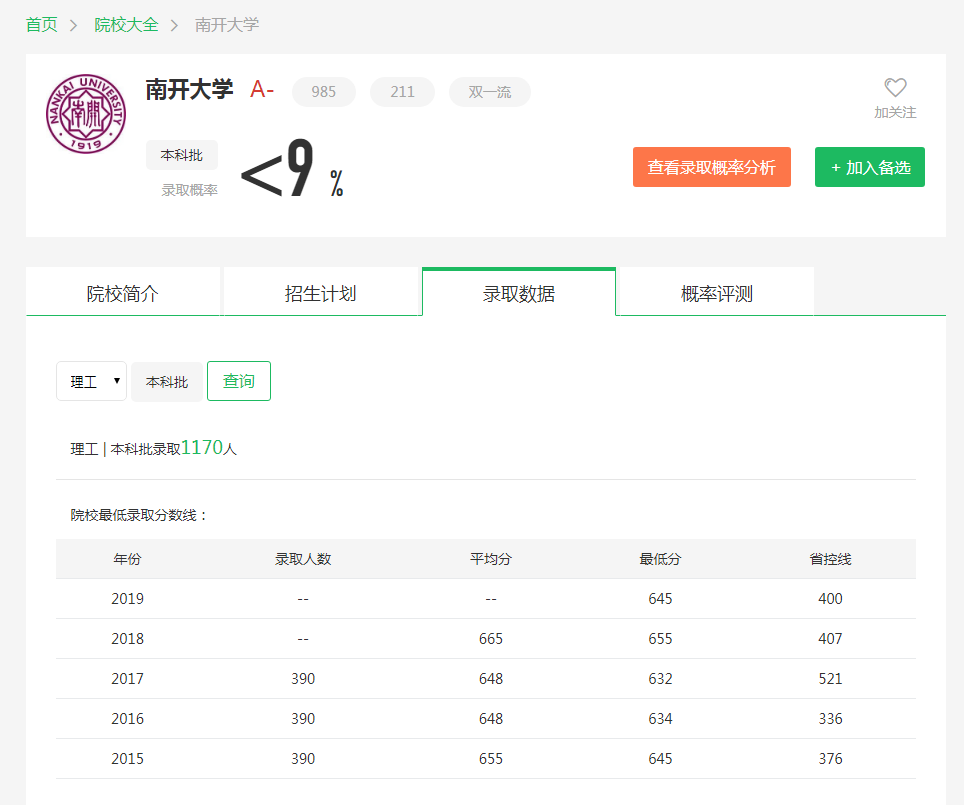Image resolution: width=964 pixels, height=805 pixels.
Task: Click the 665 average score in 2018 row
Action: (491, 638)
